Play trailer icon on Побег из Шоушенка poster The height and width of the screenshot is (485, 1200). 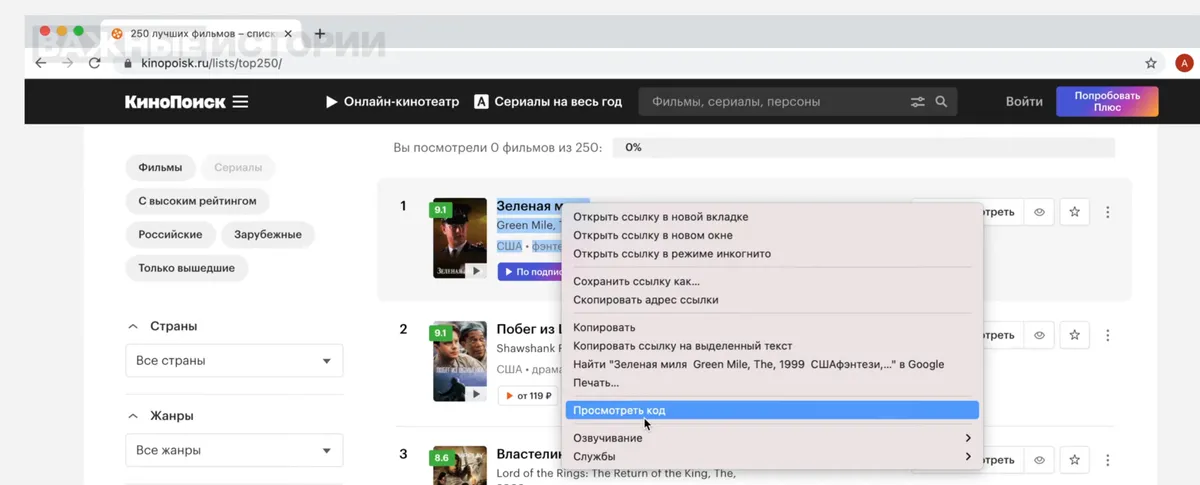point(477,394)
